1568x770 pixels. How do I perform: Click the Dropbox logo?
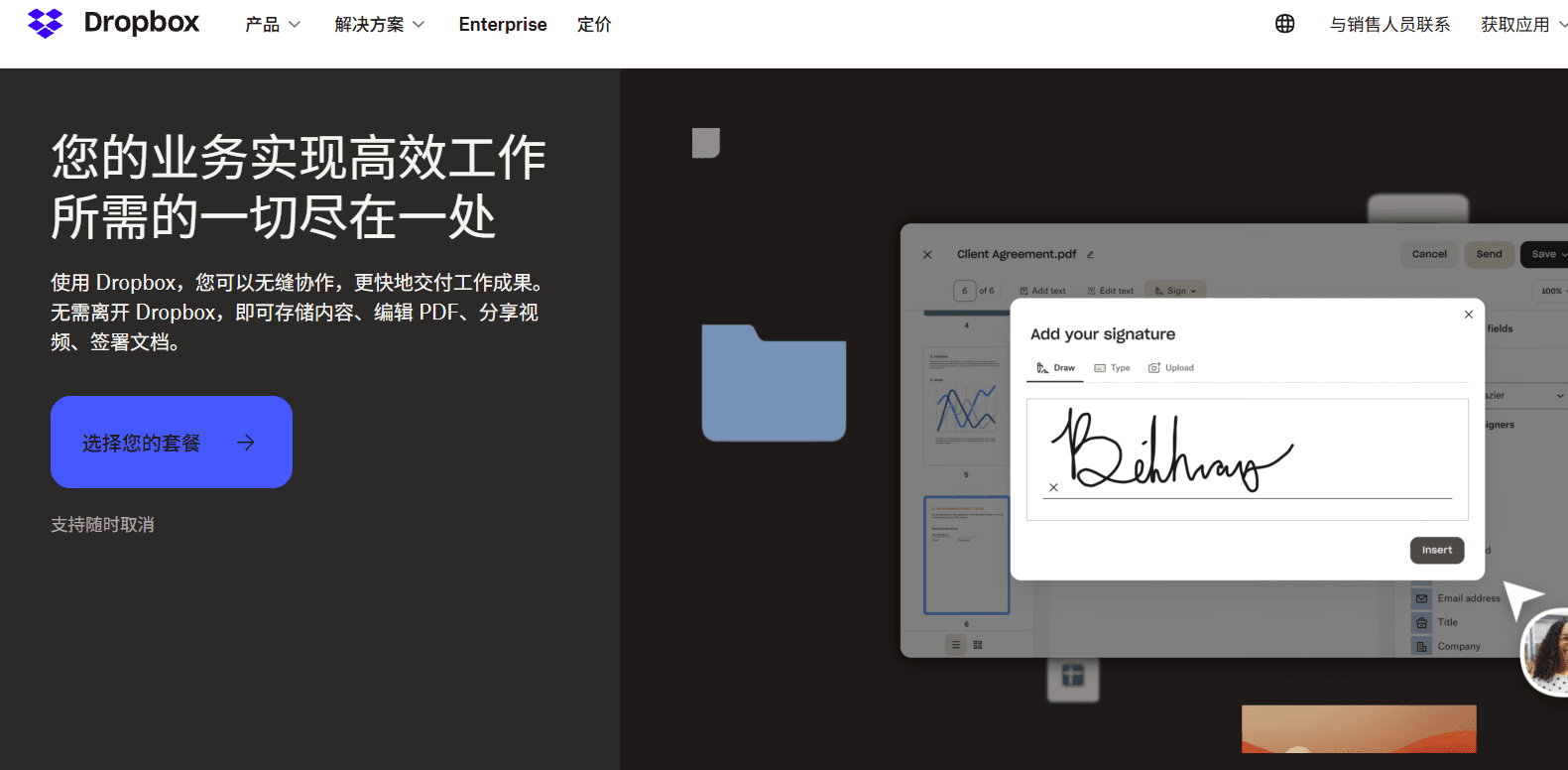pyautogui.click(x=113, y=23)
